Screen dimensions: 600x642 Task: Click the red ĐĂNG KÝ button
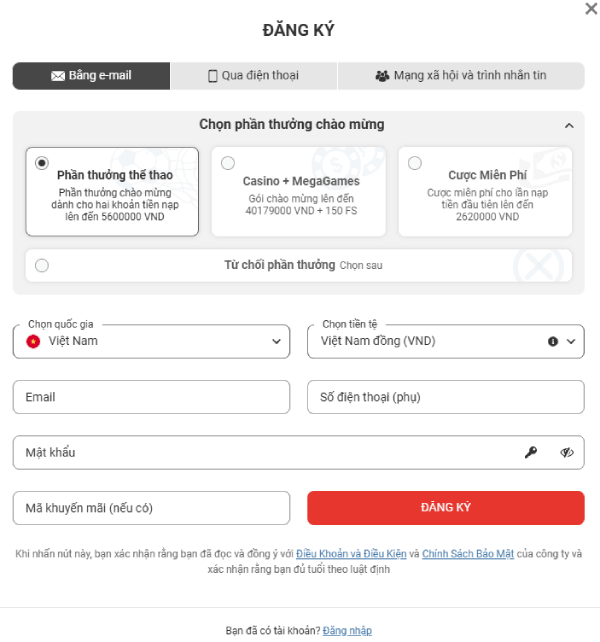point(446,508)
